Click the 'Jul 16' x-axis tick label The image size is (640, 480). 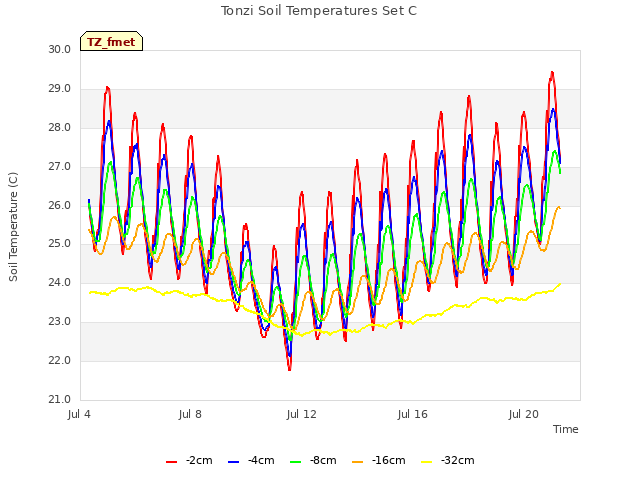point(413,414)
